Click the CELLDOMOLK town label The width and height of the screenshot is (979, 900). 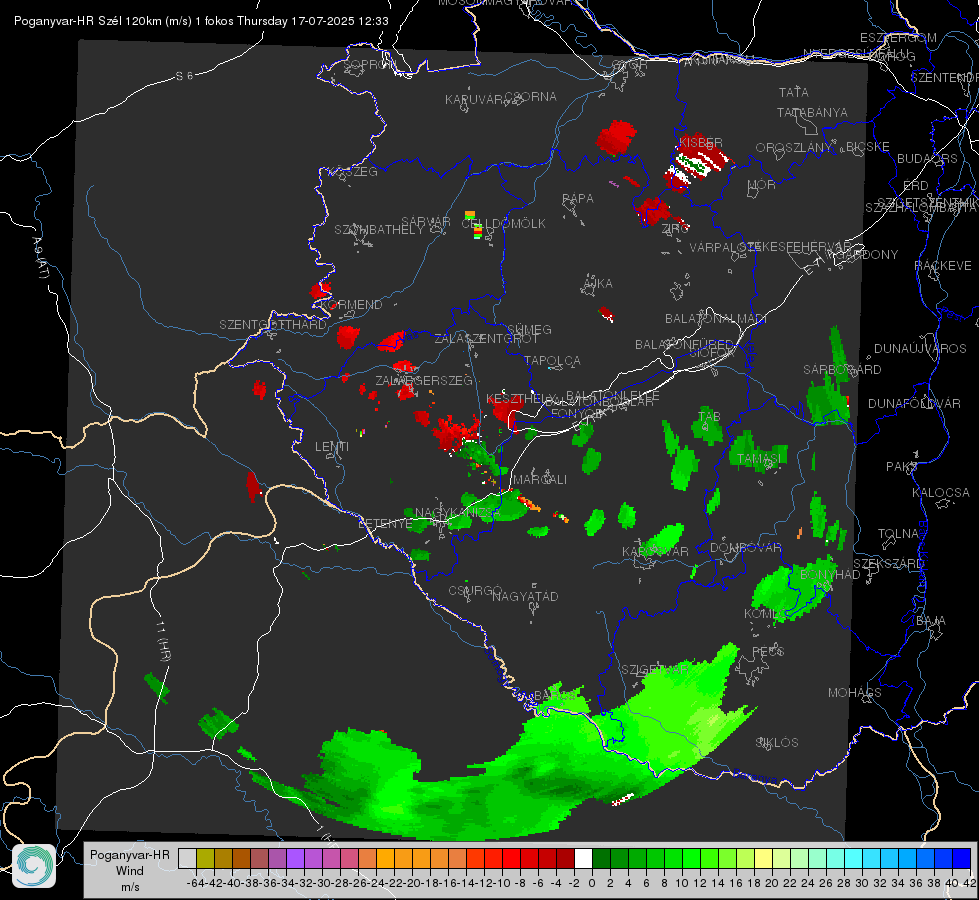tap(504, 224)
